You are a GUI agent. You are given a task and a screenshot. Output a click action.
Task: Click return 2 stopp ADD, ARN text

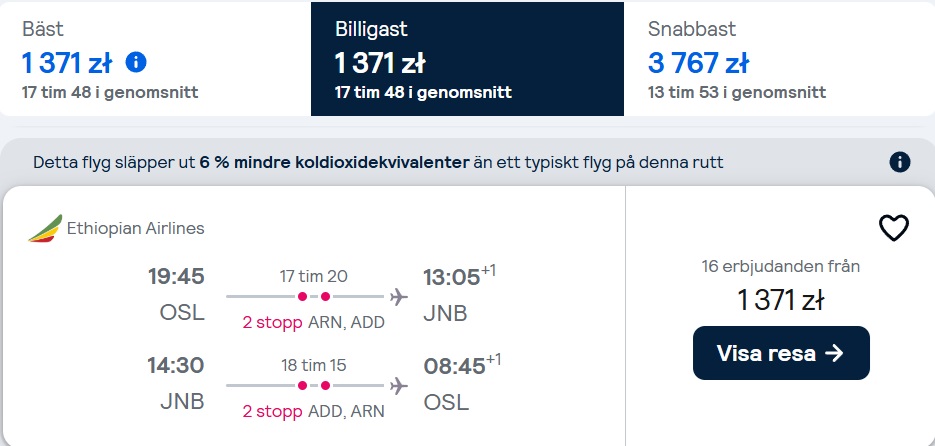pyautogui.click(x=313, y=411)
